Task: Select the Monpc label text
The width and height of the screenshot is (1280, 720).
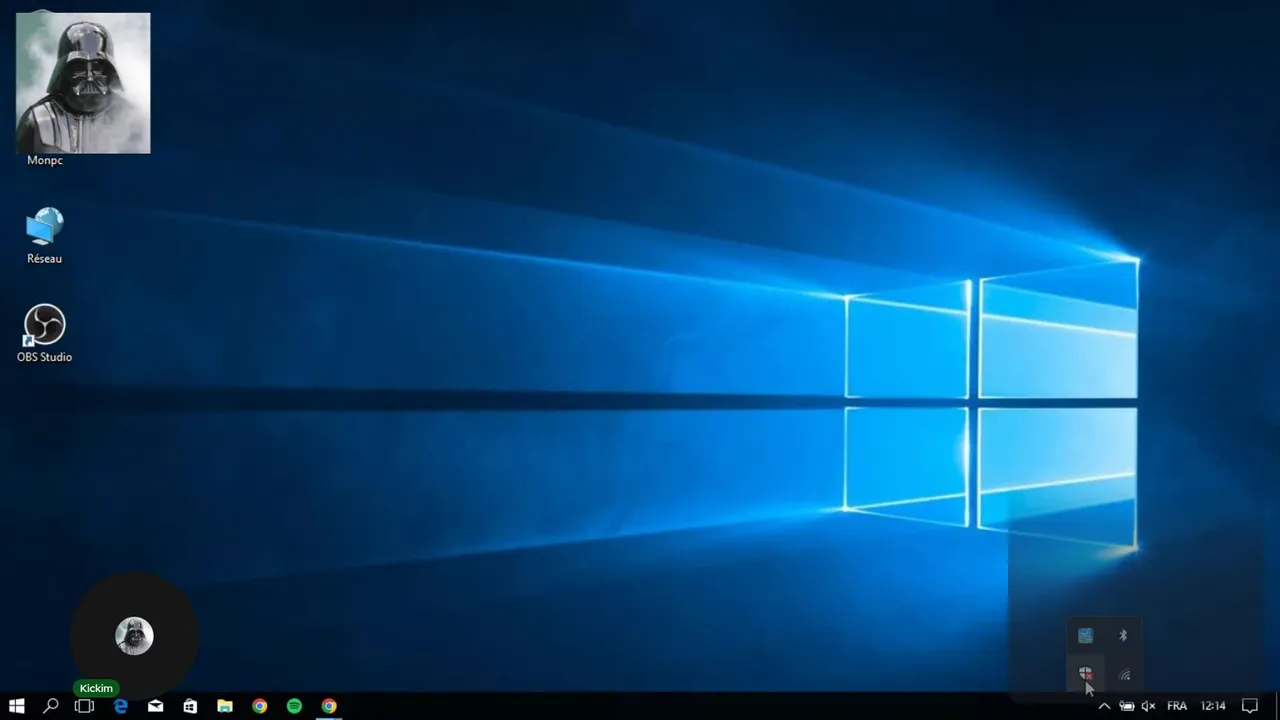Action: click(x=45, y=161)
